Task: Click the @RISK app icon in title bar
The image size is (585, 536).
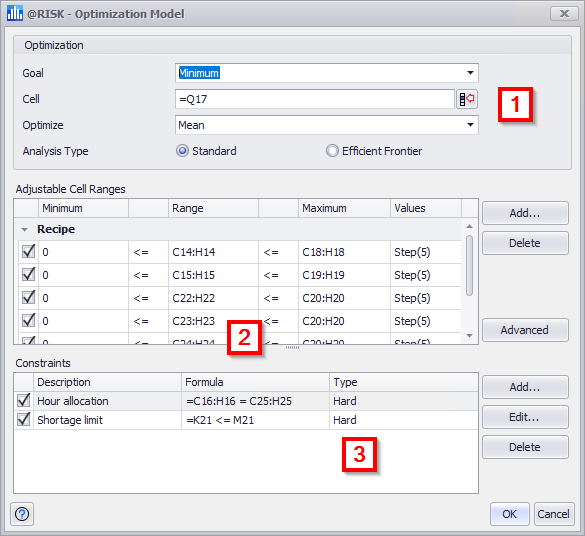Action: click(x=15, y=14)
